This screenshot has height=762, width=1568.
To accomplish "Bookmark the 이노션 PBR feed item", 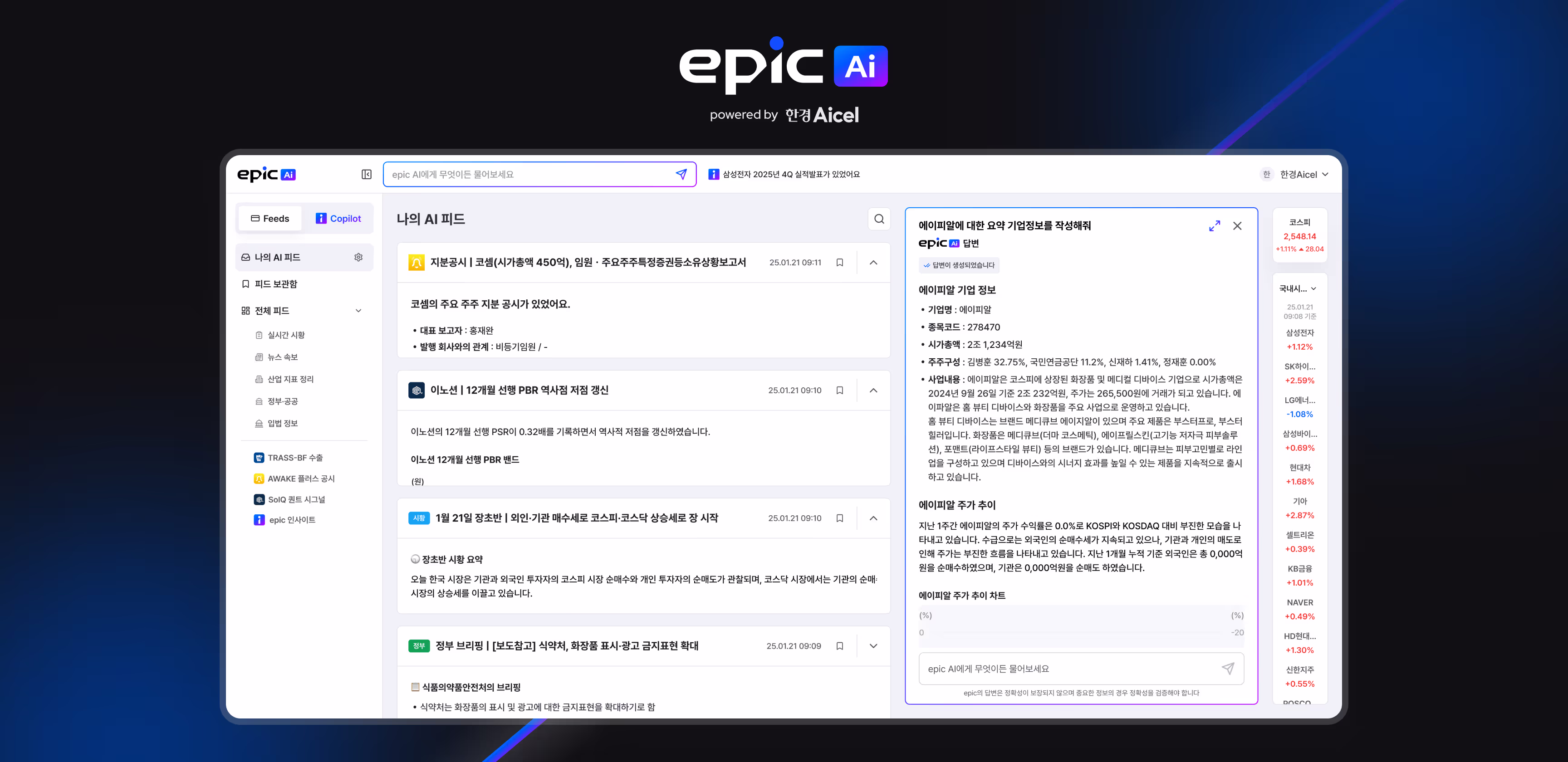I will point(839,391).
